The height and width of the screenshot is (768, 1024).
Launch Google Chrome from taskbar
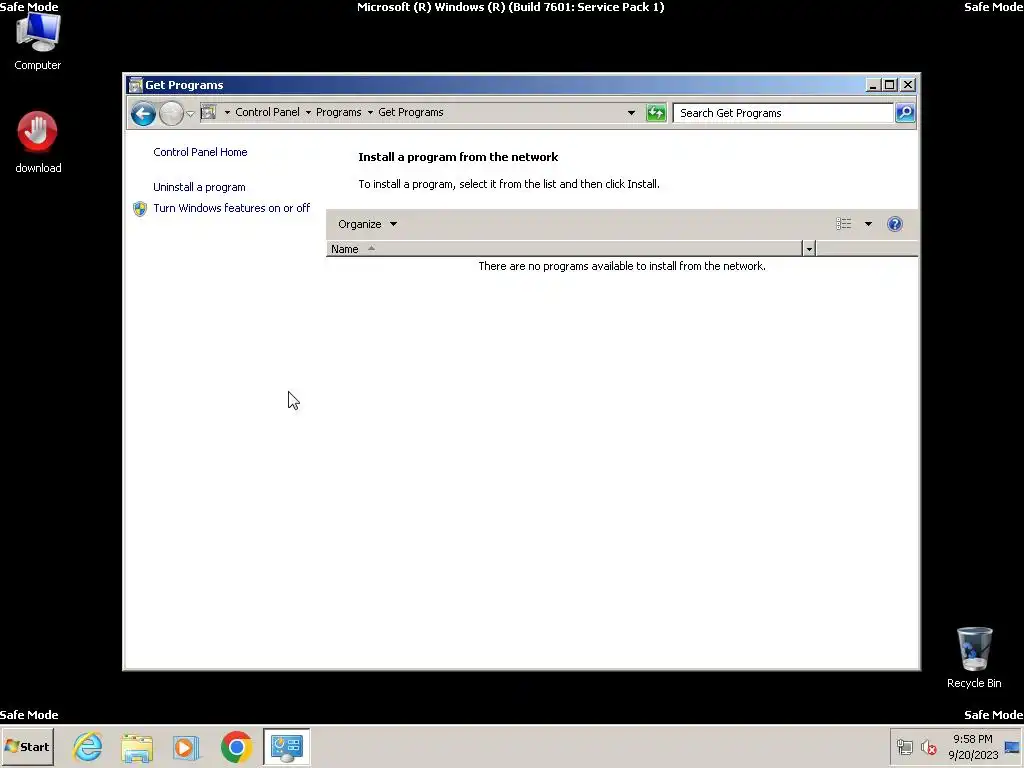tap(236, 747)
